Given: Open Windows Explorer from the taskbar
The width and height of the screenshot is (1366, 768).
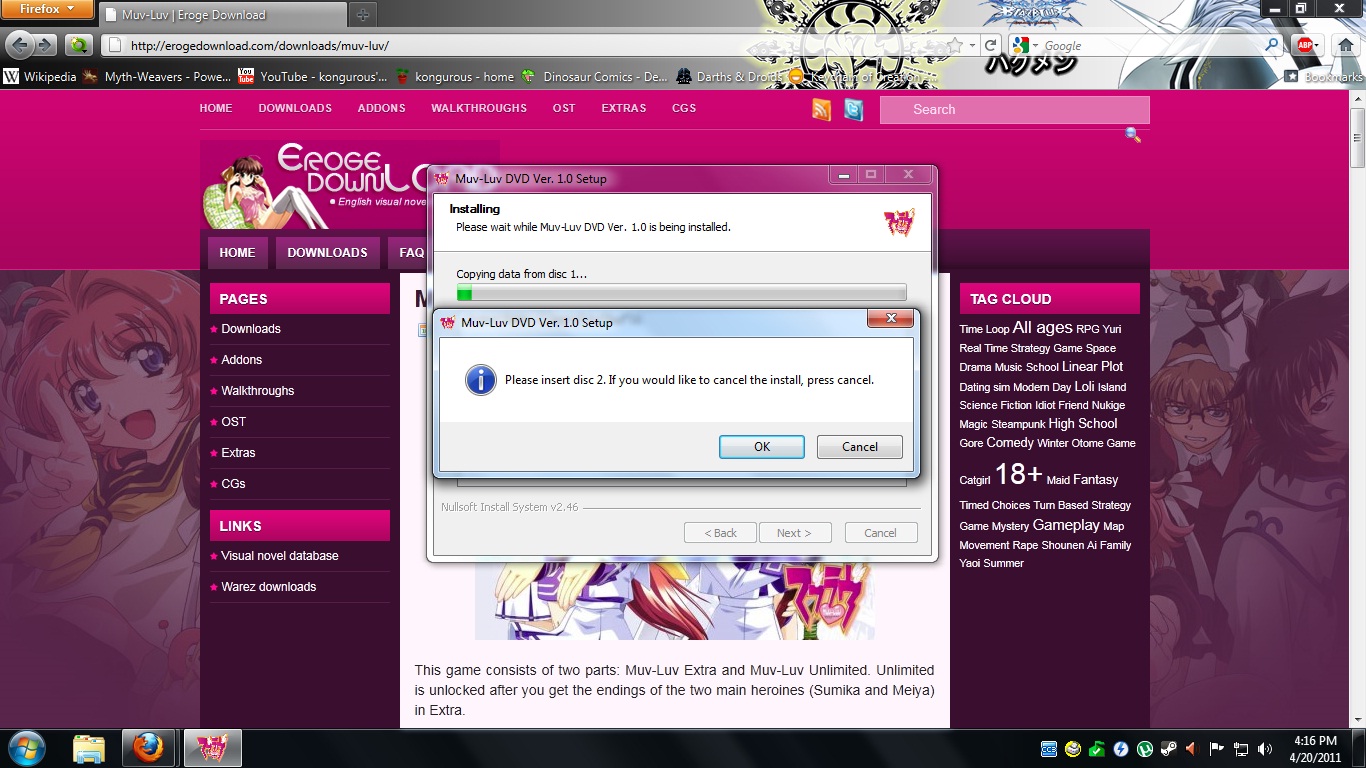Looking at the screenshot, I should [89, 748].
